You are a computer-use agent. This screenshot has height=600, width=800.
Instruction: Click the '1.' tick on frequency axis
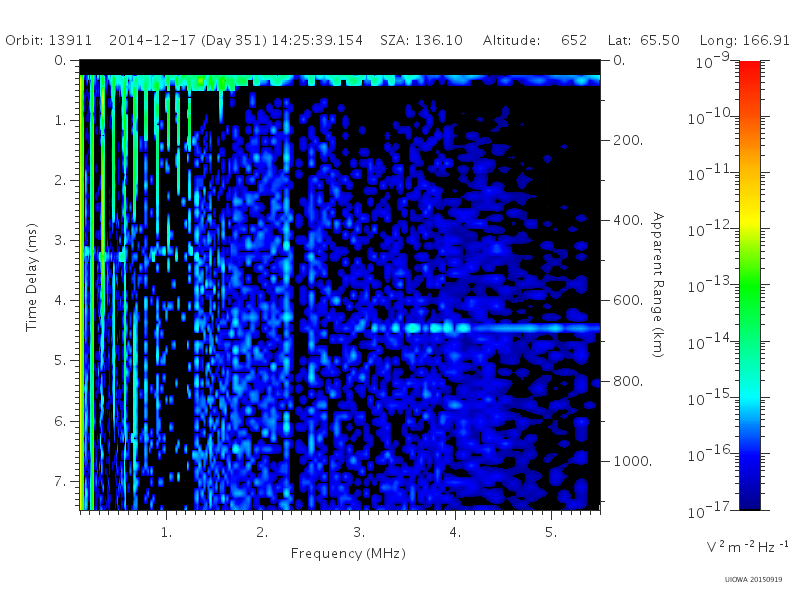click(166, 533)
